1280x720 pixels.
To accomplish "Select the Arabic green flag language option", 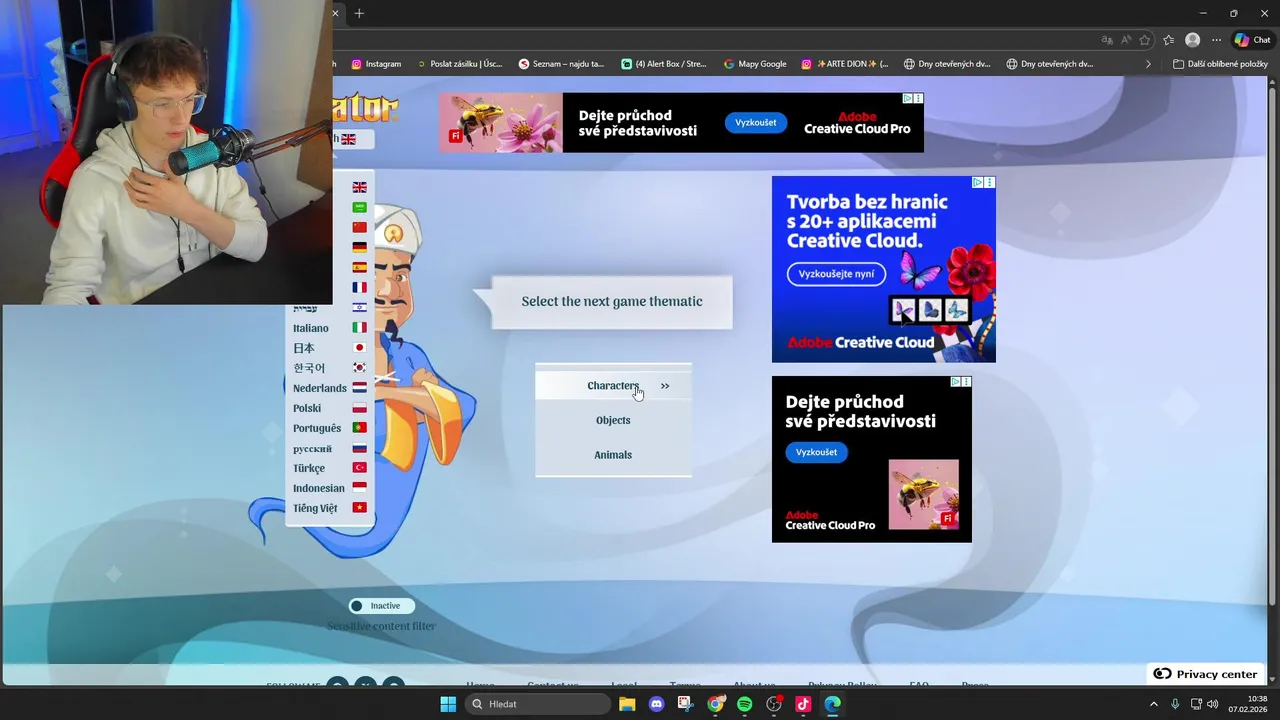I will point(359,207).
